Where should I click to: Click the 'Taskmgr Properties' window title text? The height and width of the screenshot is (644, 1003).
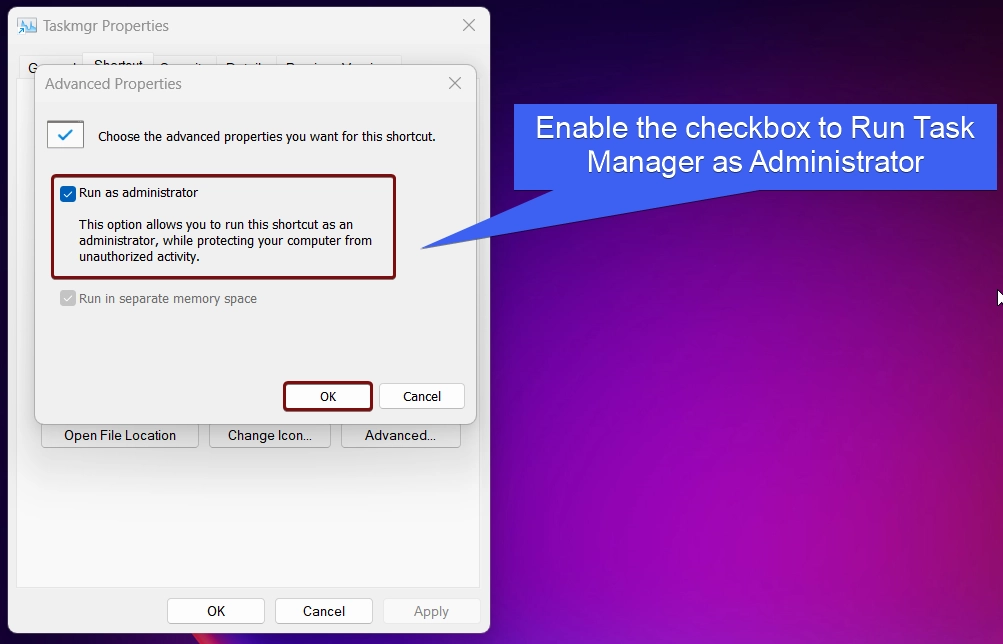(106, 26)
